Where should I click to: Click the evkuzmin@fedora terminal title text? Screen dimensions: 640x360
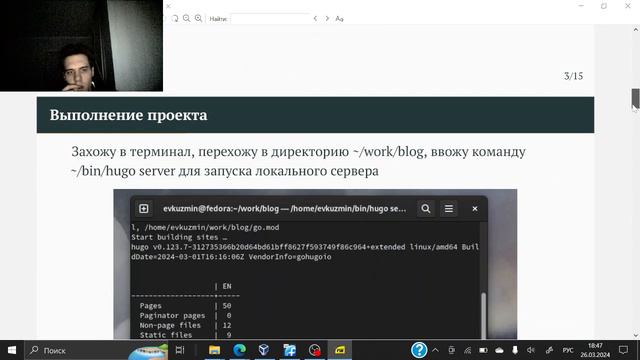point(284,209)
